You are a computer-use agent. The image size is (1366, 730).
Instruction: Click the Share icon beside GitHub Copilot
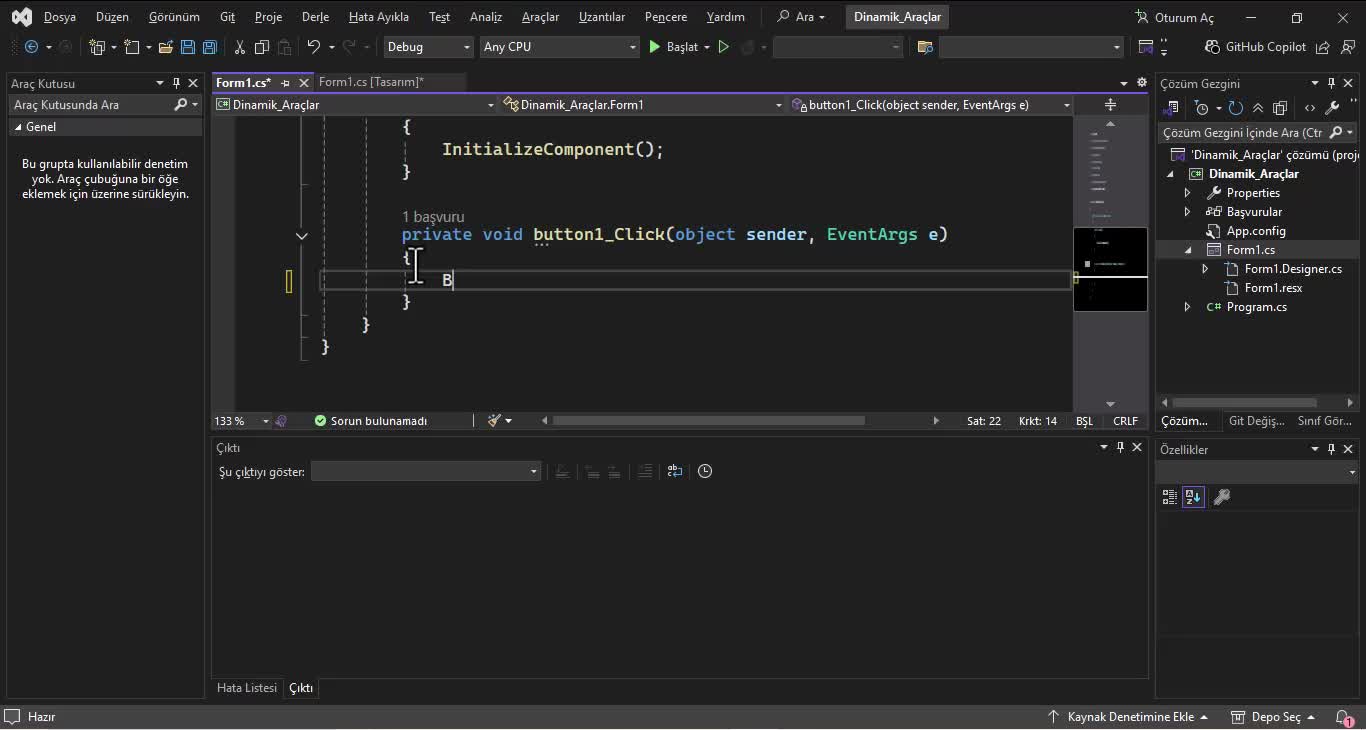1323,47
